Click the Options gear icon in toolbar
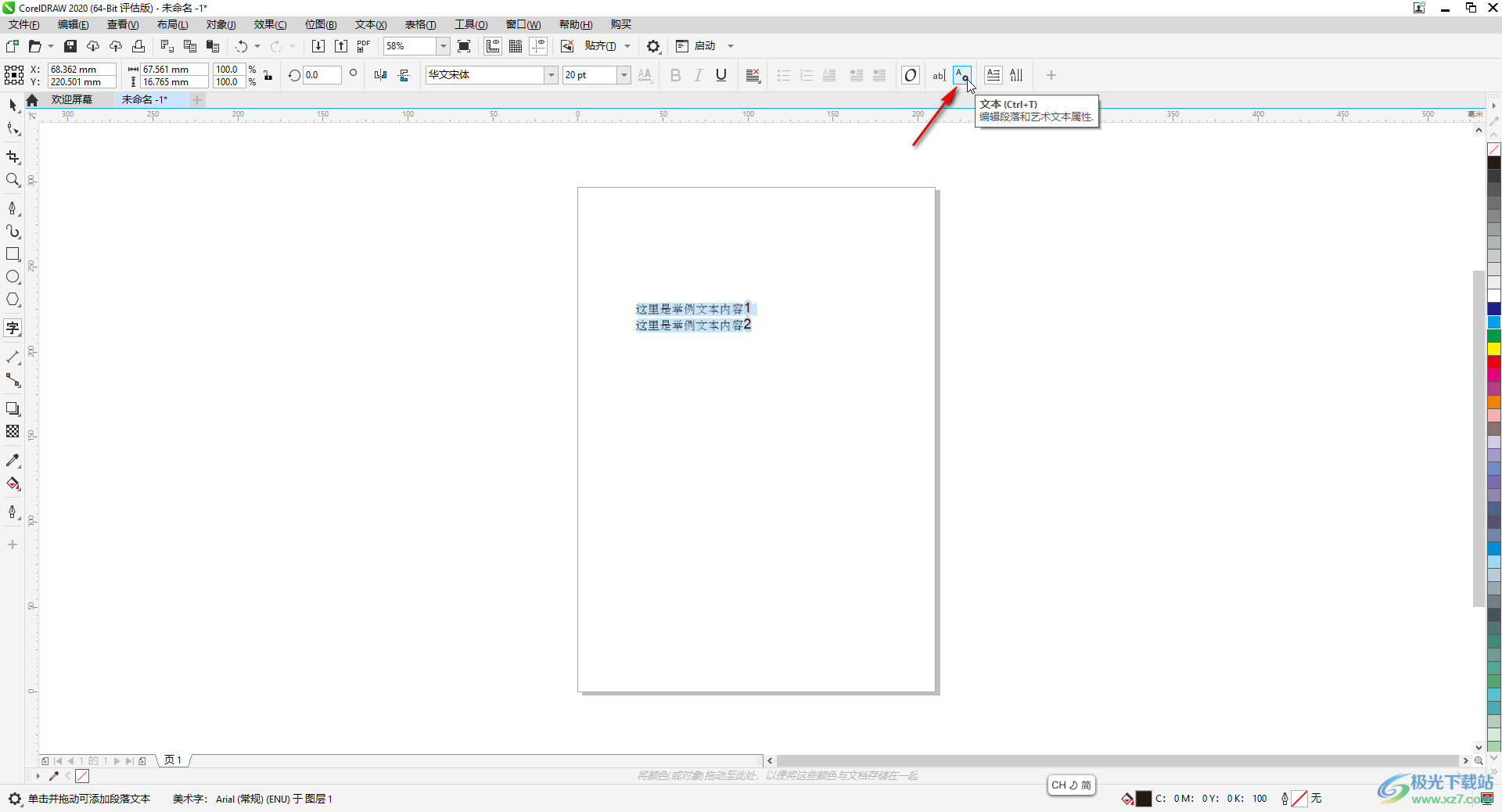Viewport: 1502px width, 812px height. coord(653,46)
